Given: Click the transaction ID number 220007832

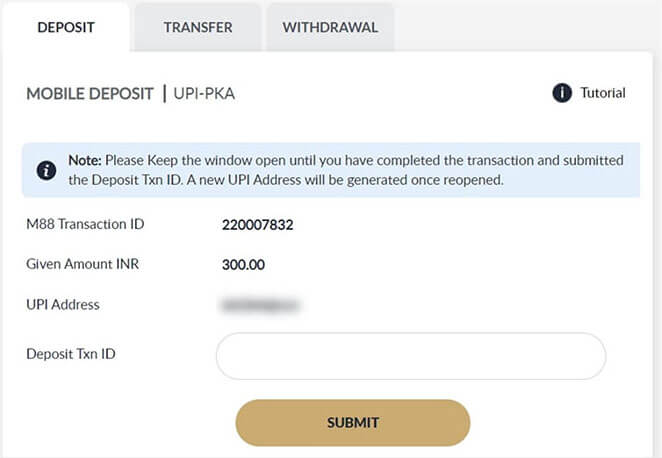Looking at the screenshot, I should pos(257,225).
